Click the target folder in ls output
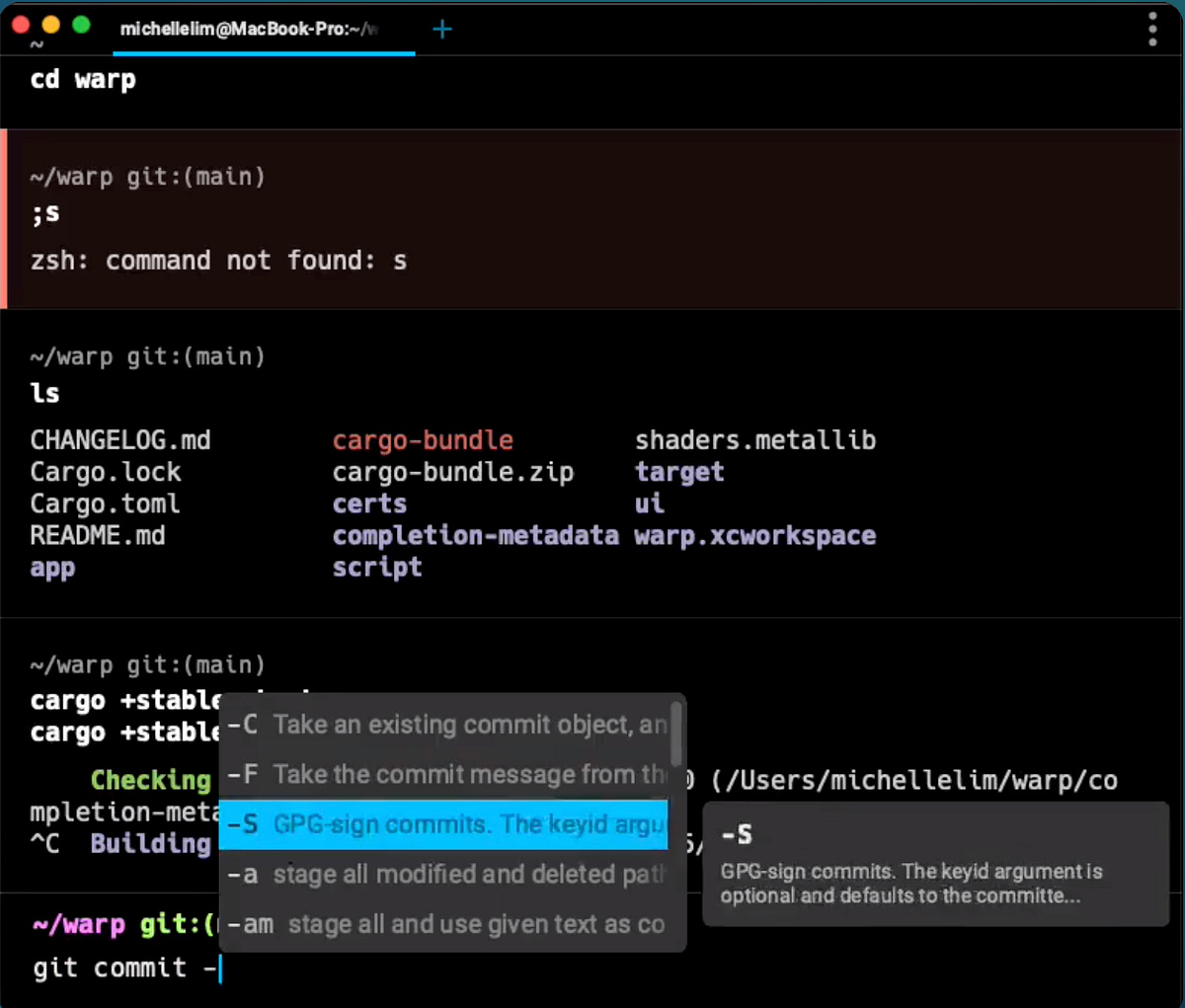Image resolution: width=1185 pixels, height=1008 pixels. pyautogui.click(x=679, y=472)
